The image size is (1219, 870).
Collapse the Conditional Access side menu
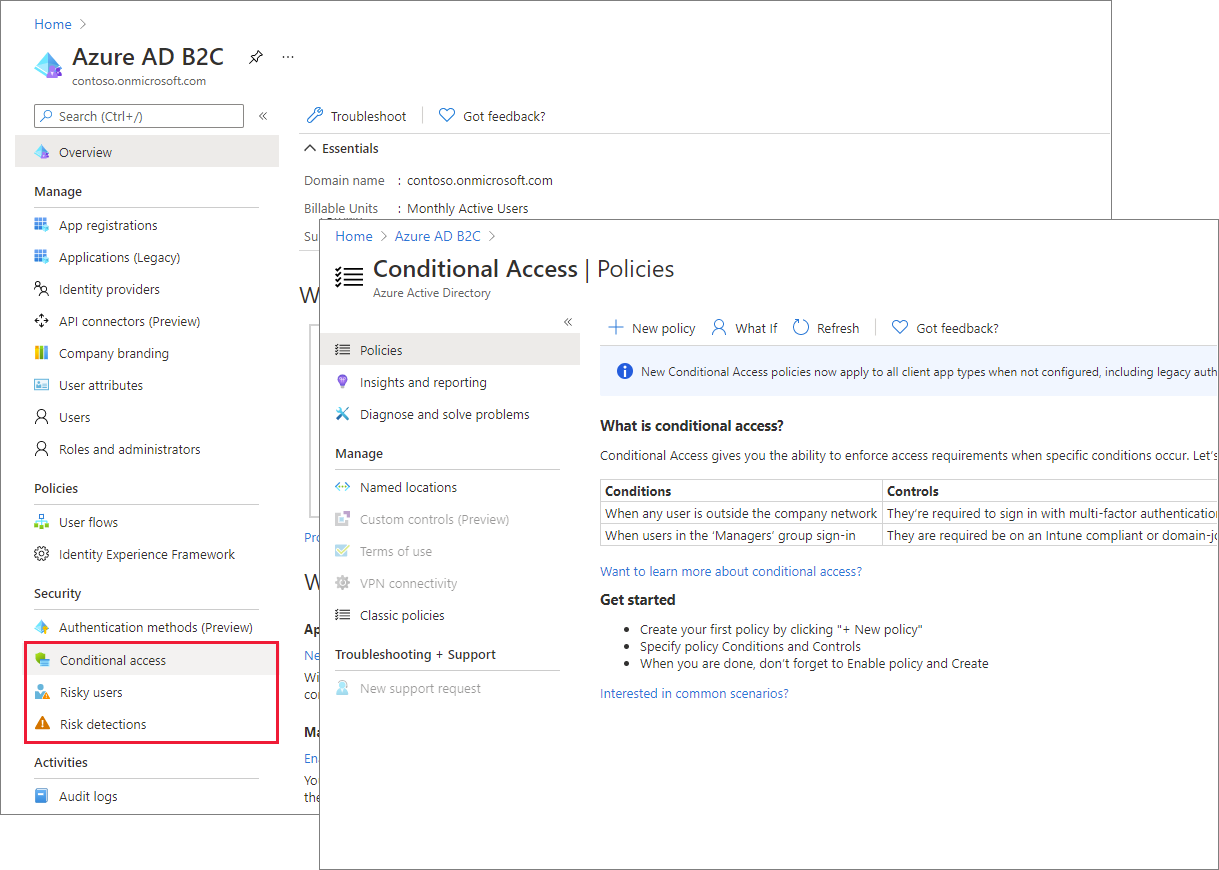pyautogui.click(x=568, y=322)
